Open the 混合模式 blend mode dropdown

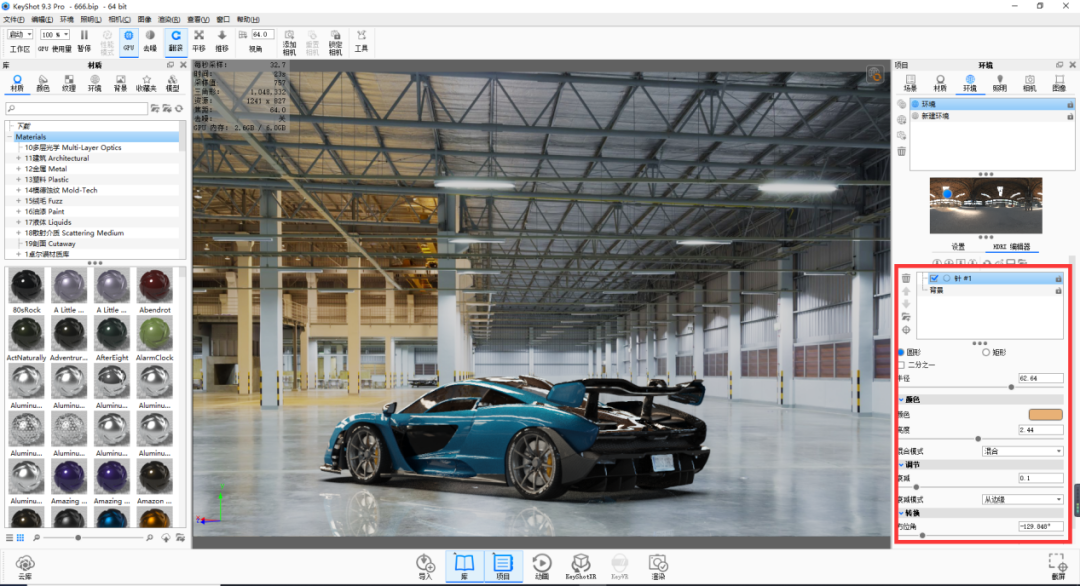point(1022,451)
